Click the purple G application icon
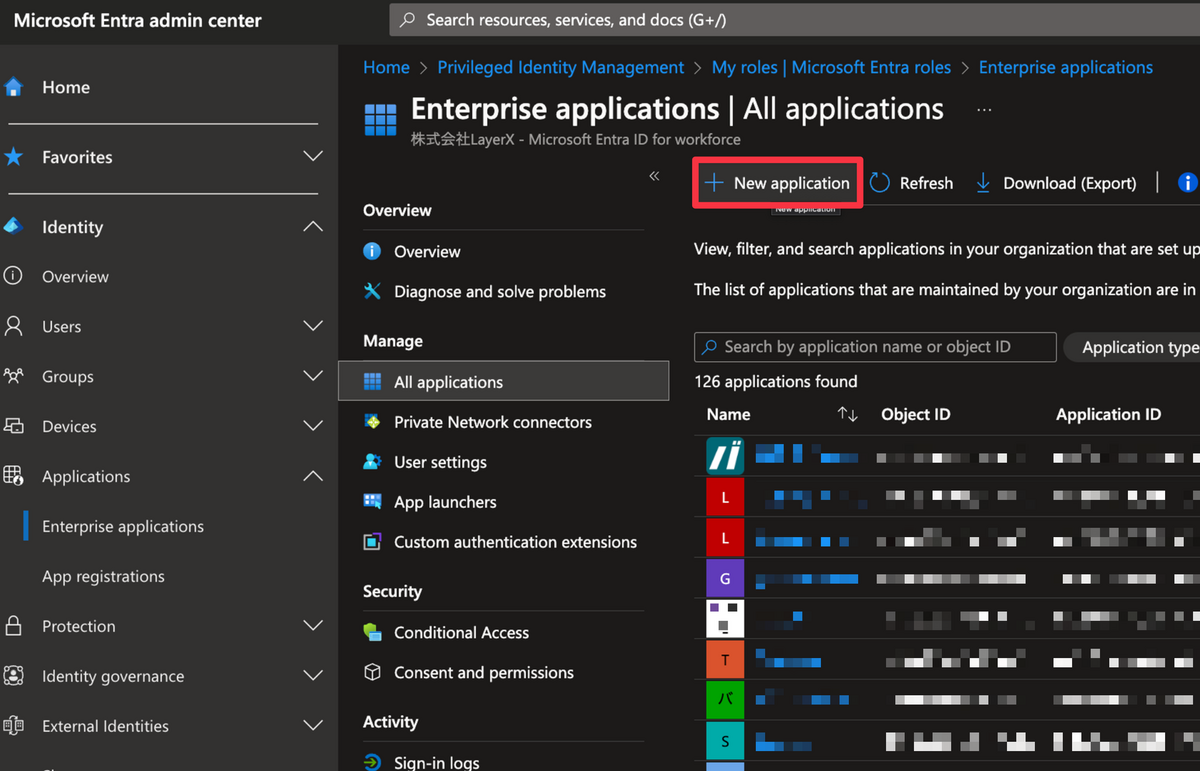Image resolution: width=1200 pixels, height=771 pixels. (725, 578)
